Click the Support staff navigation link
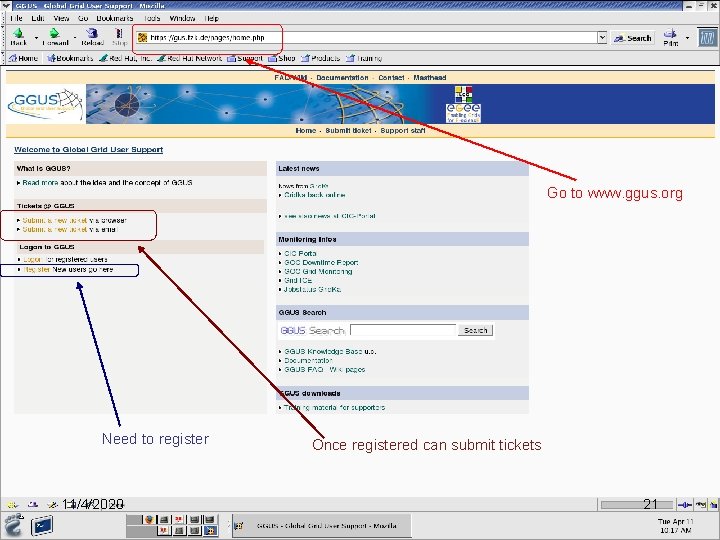Screen dimensions: 720x540 tap(403, 130)
